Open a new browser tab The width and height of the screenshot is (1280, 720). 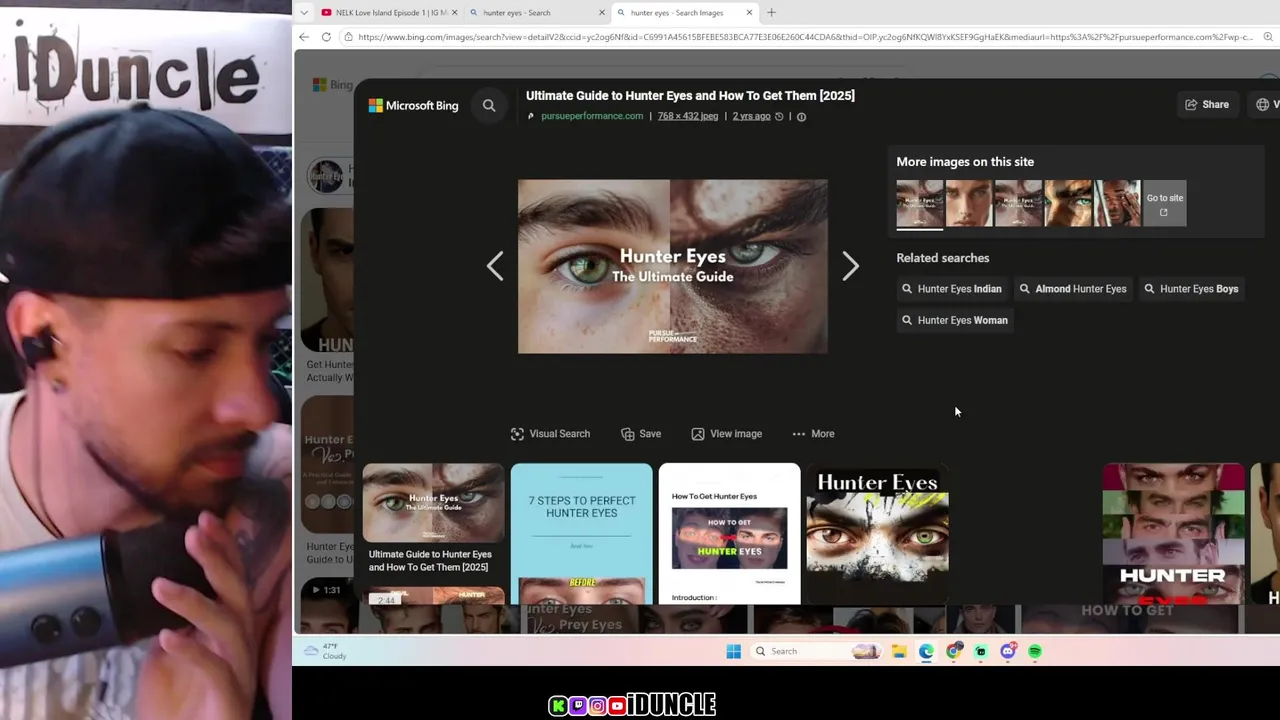click(x=771, y=13)
